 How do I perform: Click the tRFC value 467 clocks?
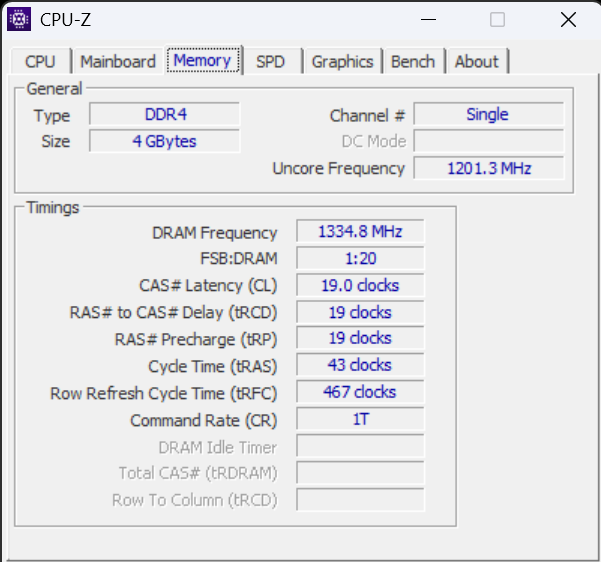tap(360, 392)
